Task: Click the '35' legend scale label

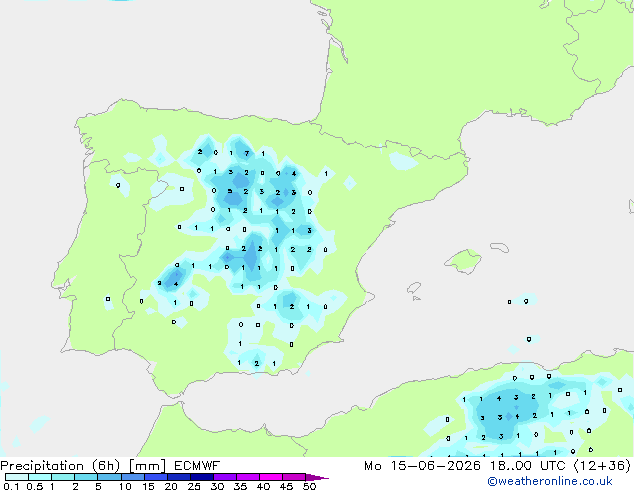Action: (241, 486)
